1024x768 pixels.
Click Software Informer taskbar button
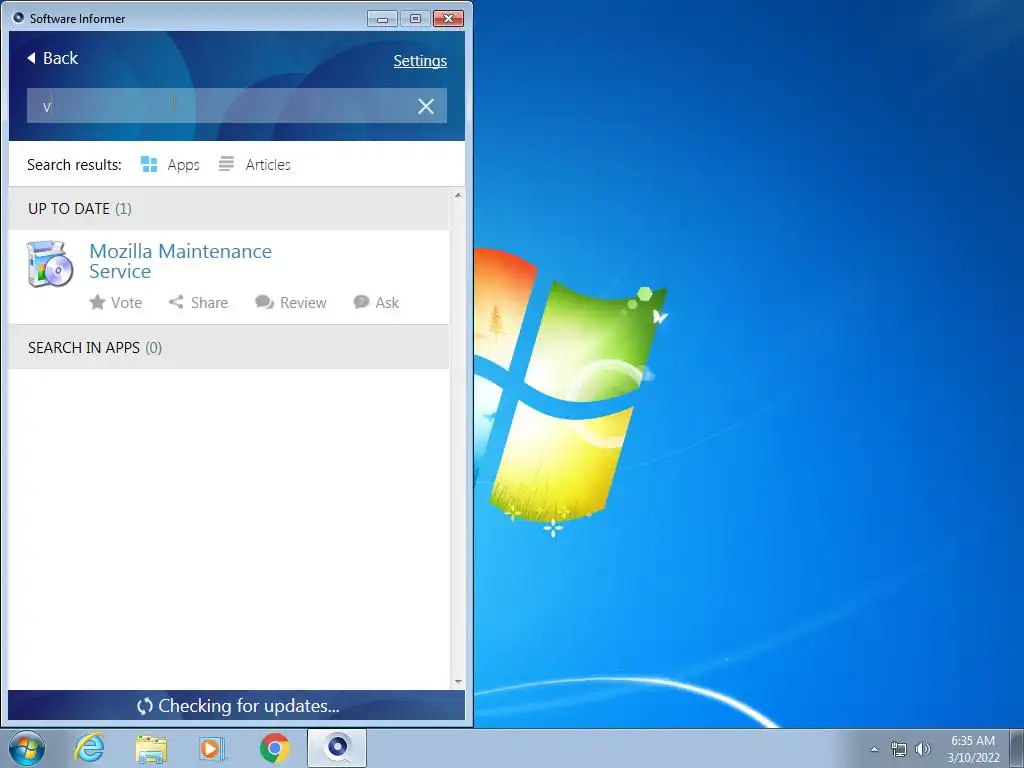coord(337,748)
